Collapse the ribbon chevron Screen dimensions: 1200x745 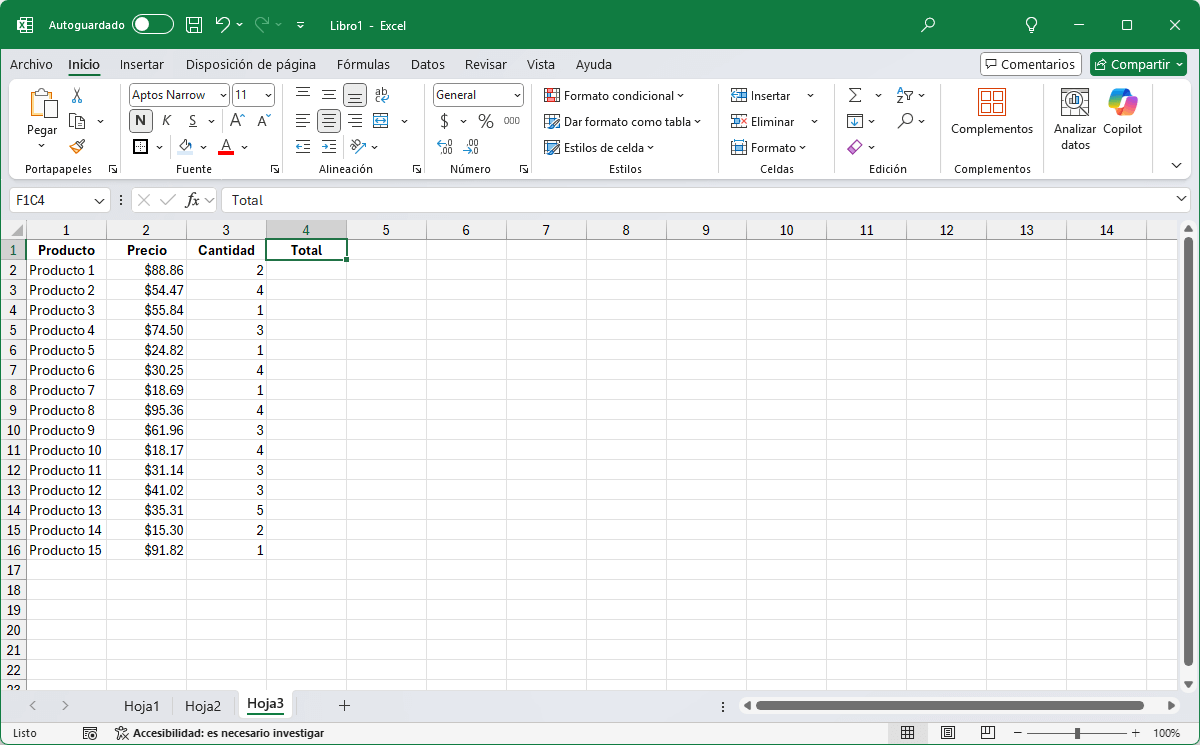point(1176,165)
